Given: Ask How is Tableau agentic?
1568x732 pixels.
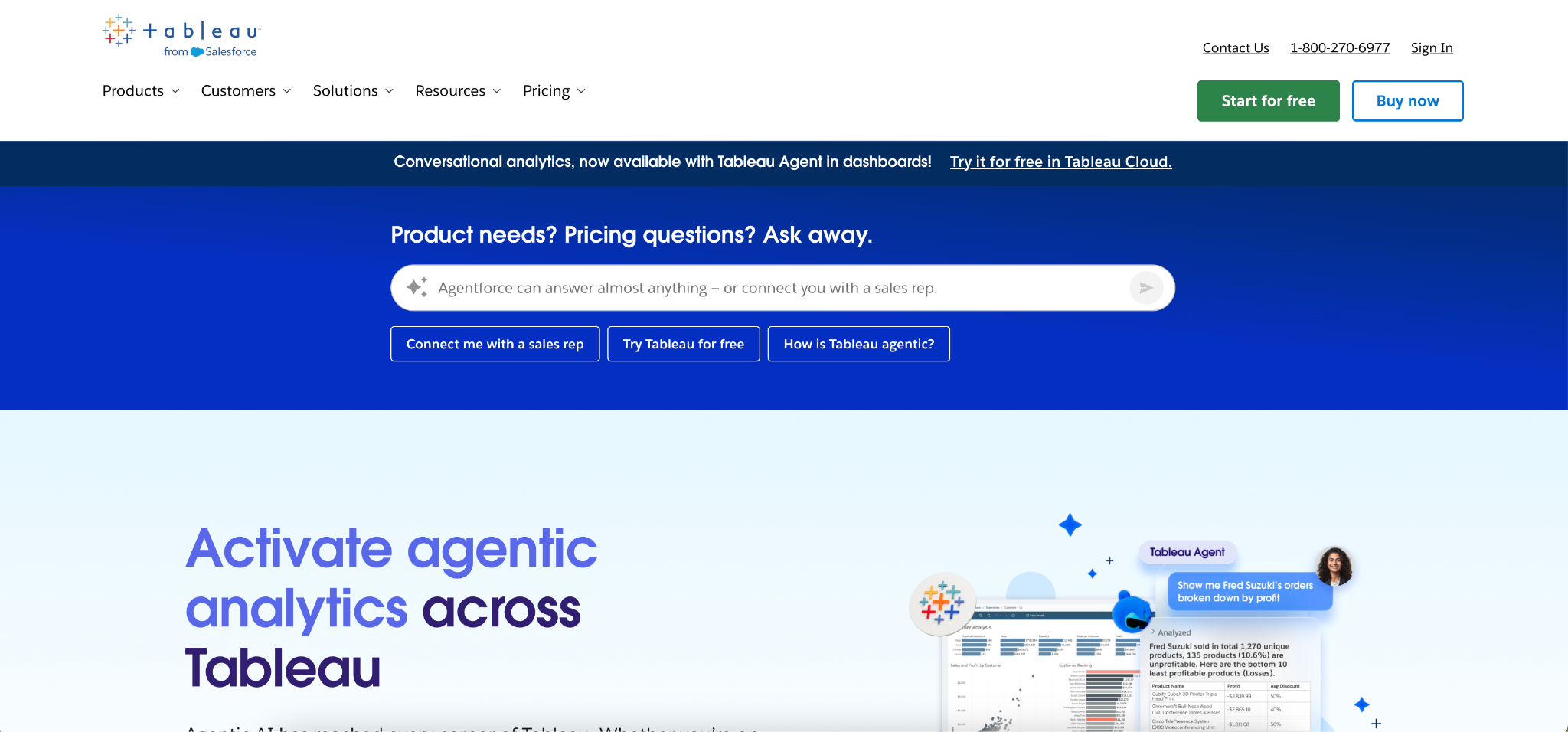Looking at the screenshot, I should [859, 344].
